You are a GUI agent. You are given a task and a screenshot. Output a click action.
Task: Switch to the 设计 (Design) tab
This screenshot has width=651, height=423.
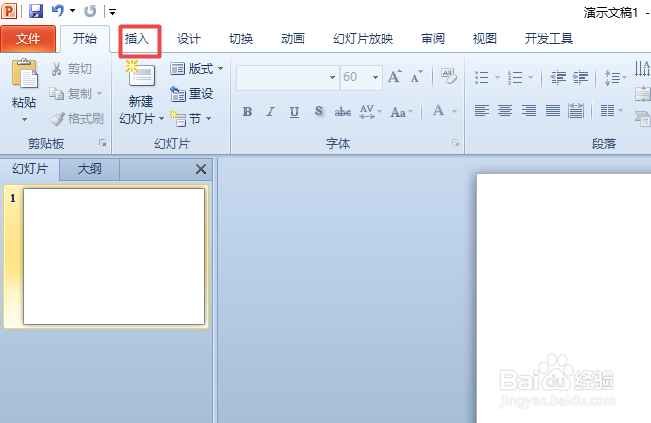pyautogui.click(x=189, y=39)
